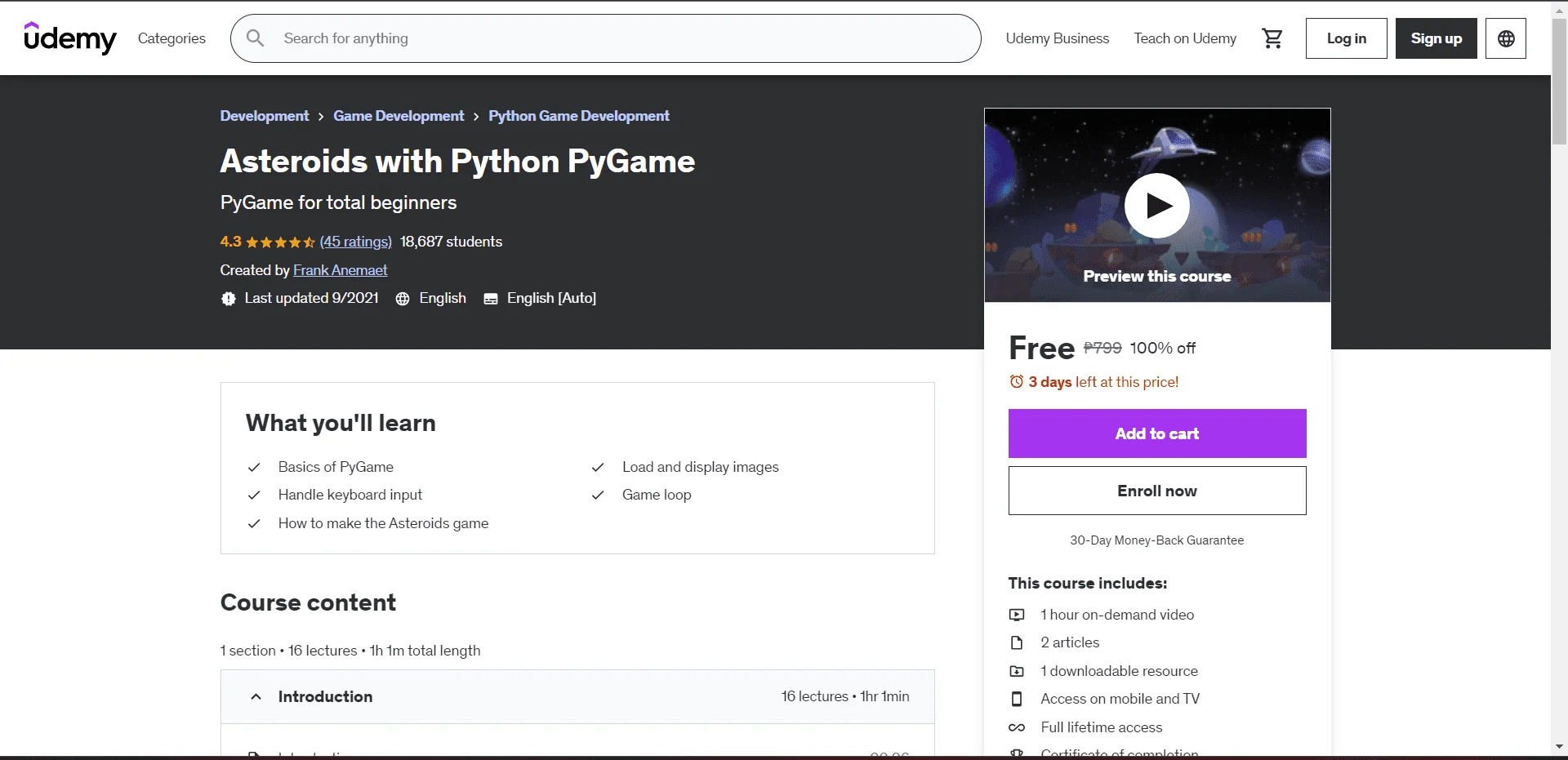Image resolution: width=1568 pixels, height=760 pixels.
Task: Collapse the Introduction section chevron
Action: pyautogui.click(x=256, y=696)
